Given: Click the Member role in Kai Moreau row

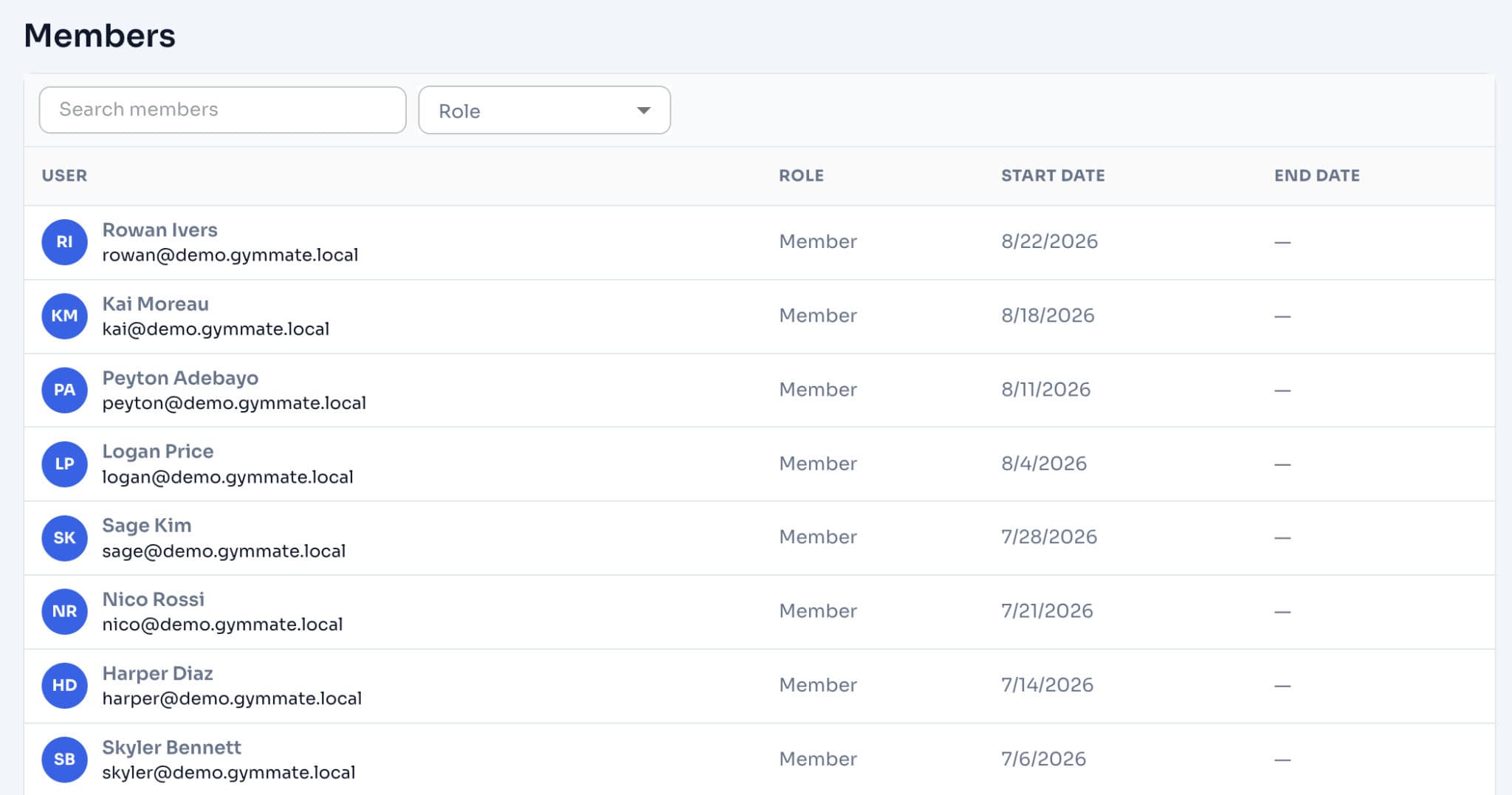Looking at the screenshot, I should tap(818, 315).
